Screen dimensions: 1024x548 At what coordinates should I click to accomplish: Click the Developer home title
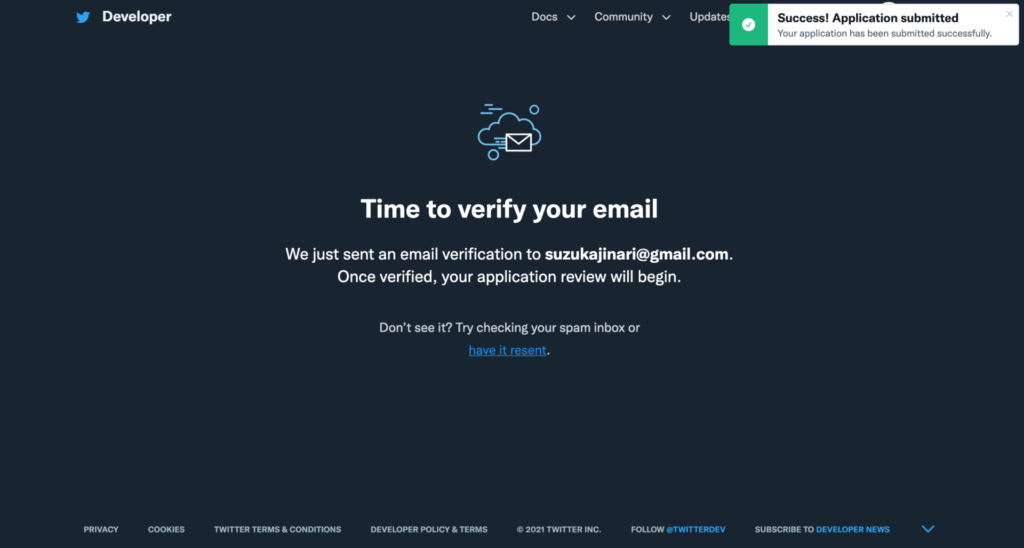[136, 17]
